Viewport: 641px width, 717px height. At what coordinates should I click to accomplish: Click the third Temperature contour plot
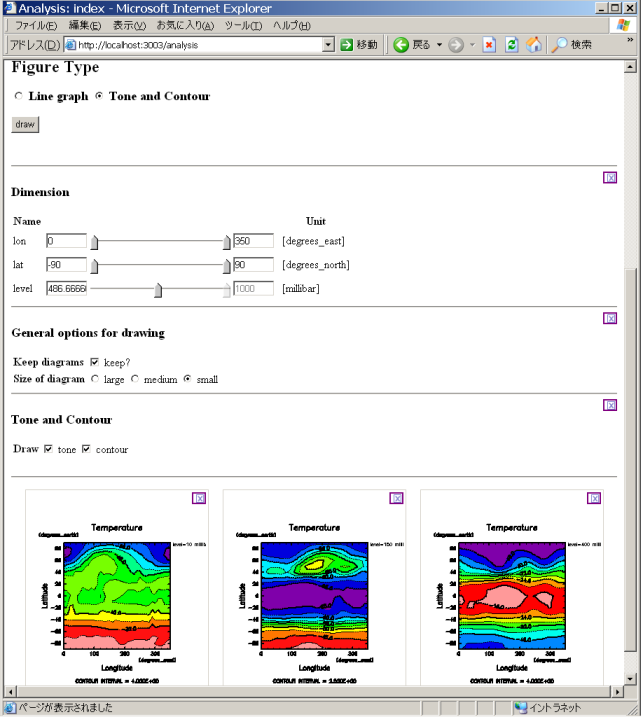tap(512, 596)
